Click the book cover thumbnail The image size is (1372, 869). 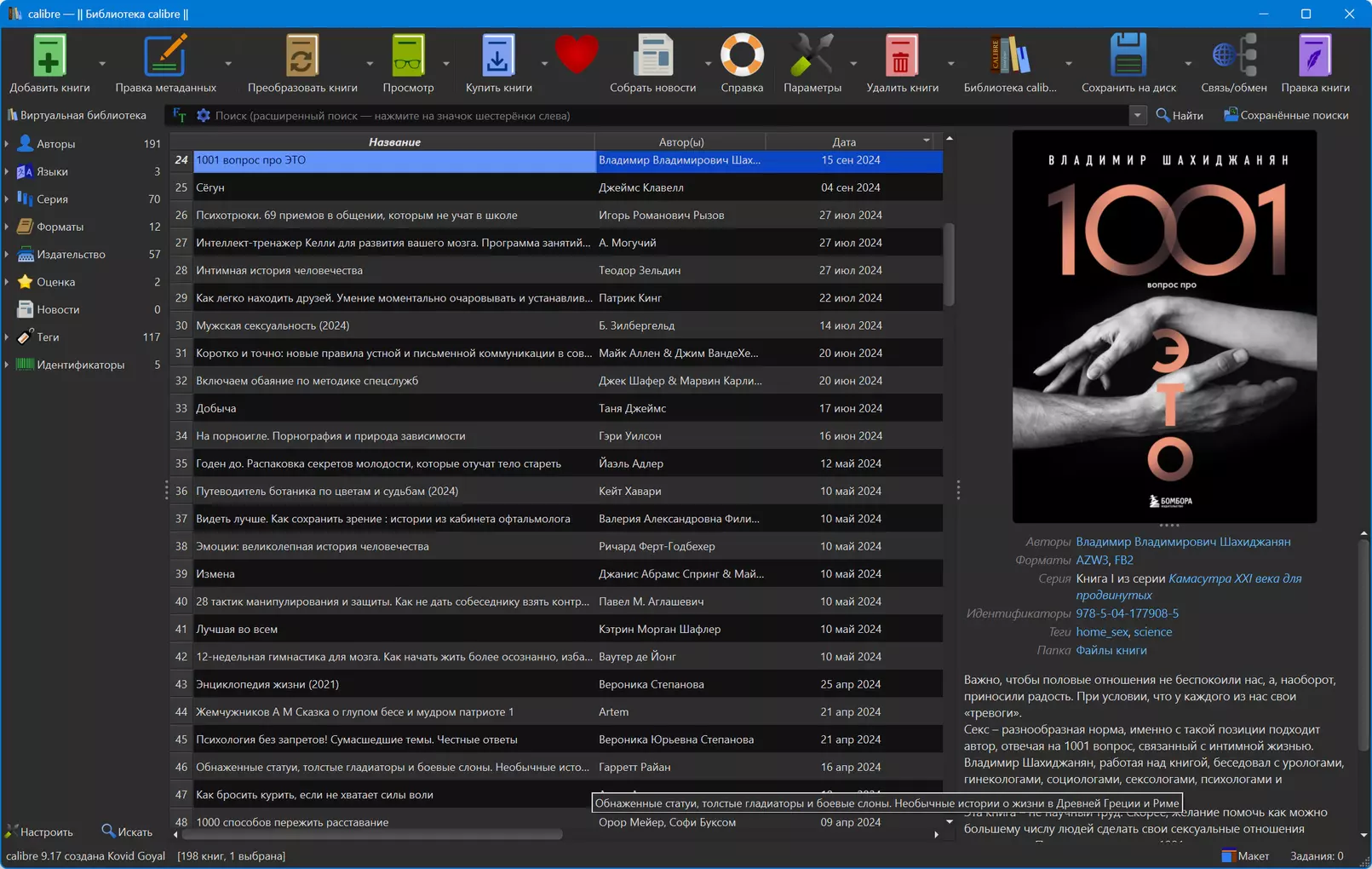pyautogui.click(x=1164, y=327)
